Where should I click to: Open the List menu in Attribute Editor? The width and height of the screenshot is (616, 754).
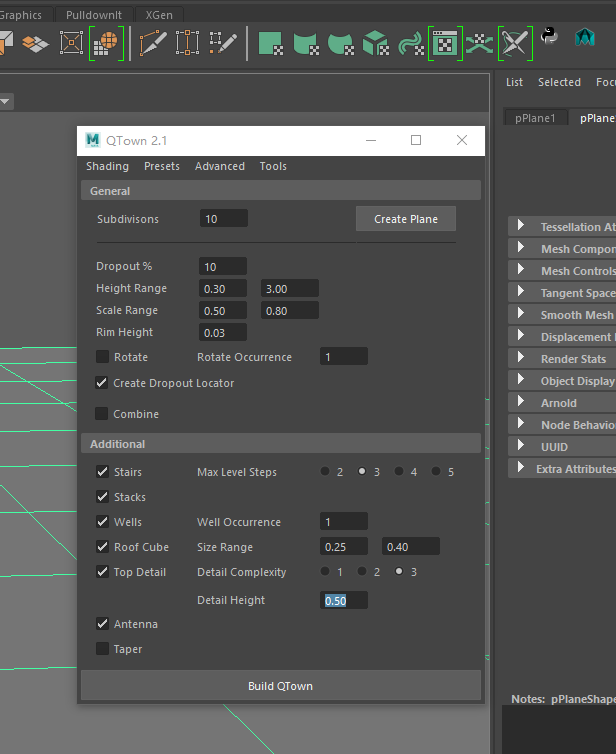514,82
